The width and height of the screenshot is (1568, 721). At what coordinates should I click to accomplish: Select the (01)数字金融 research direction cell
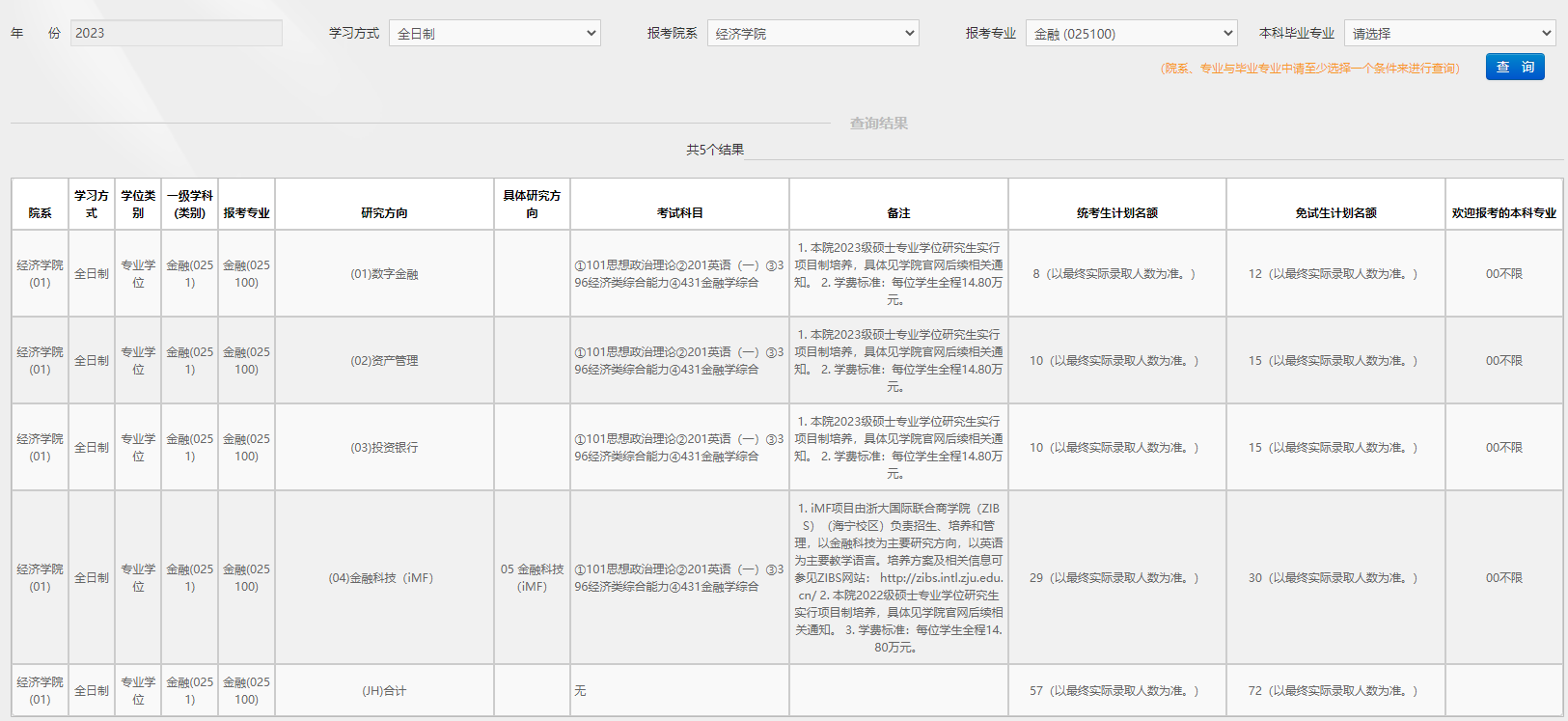pyautogui.click(x=384, y=274)
